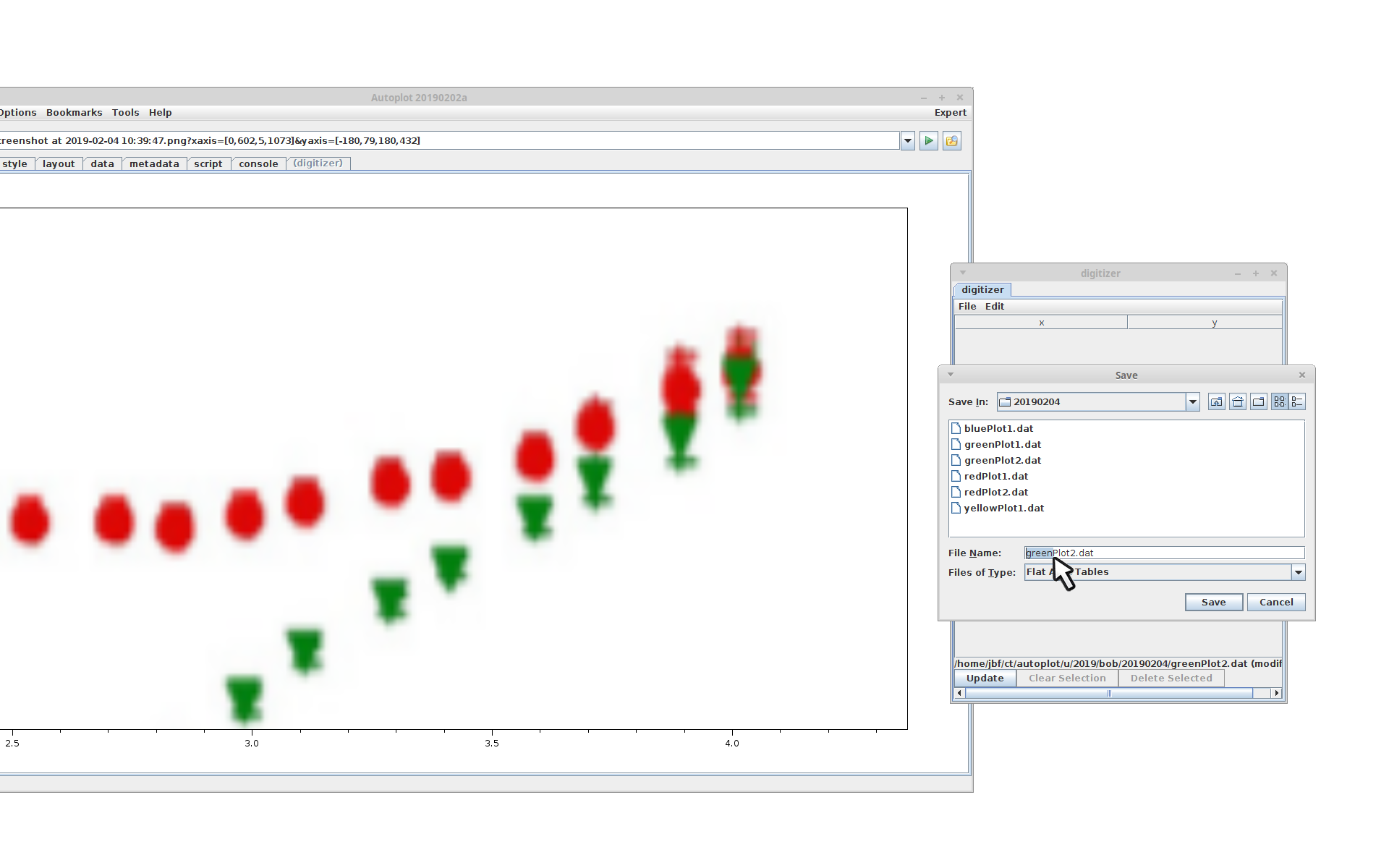Close the digitizer window

[x=1274, y=273]
